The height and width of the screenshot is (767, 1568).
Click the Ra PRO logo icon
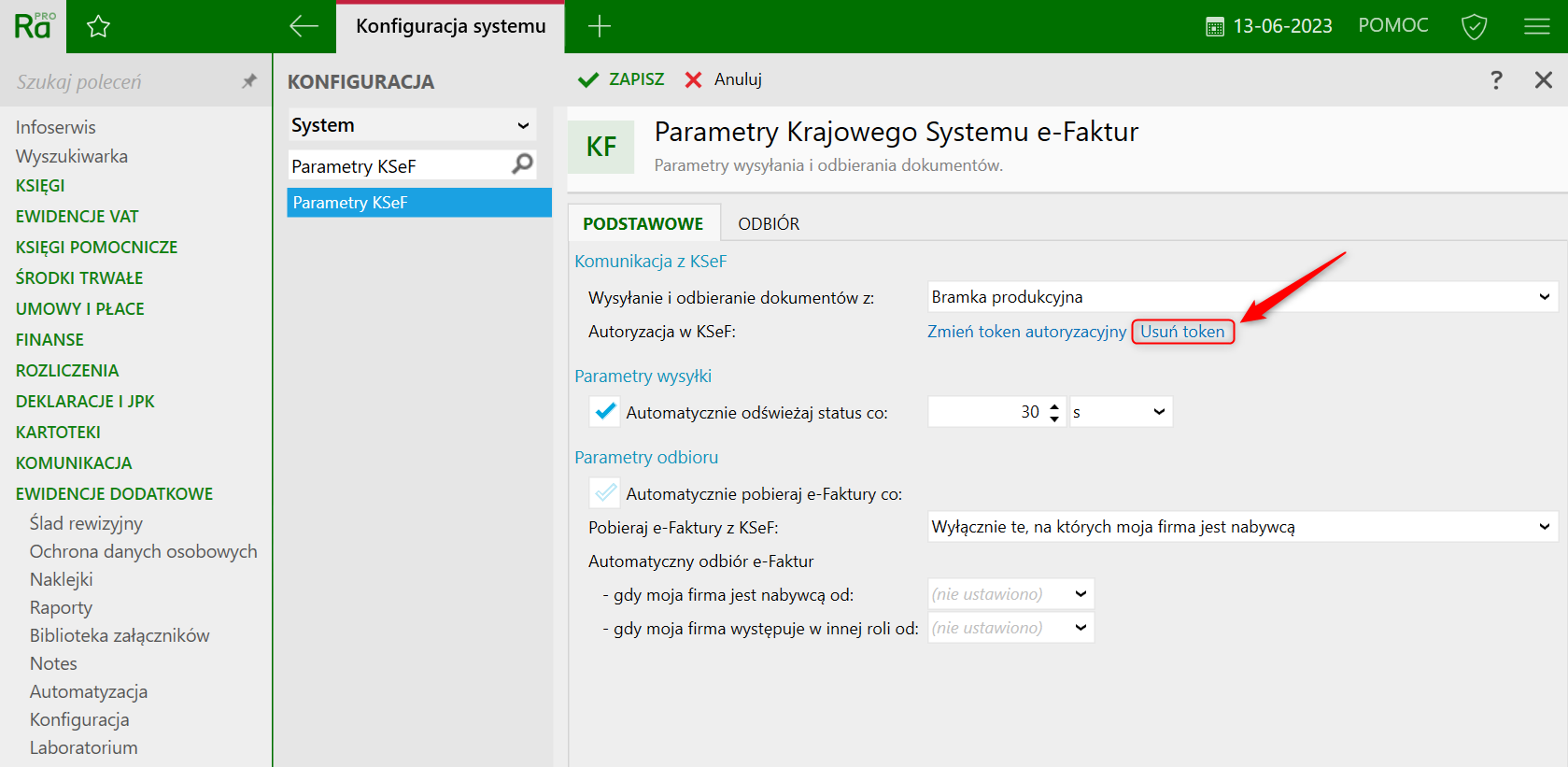tap(35, 25)
